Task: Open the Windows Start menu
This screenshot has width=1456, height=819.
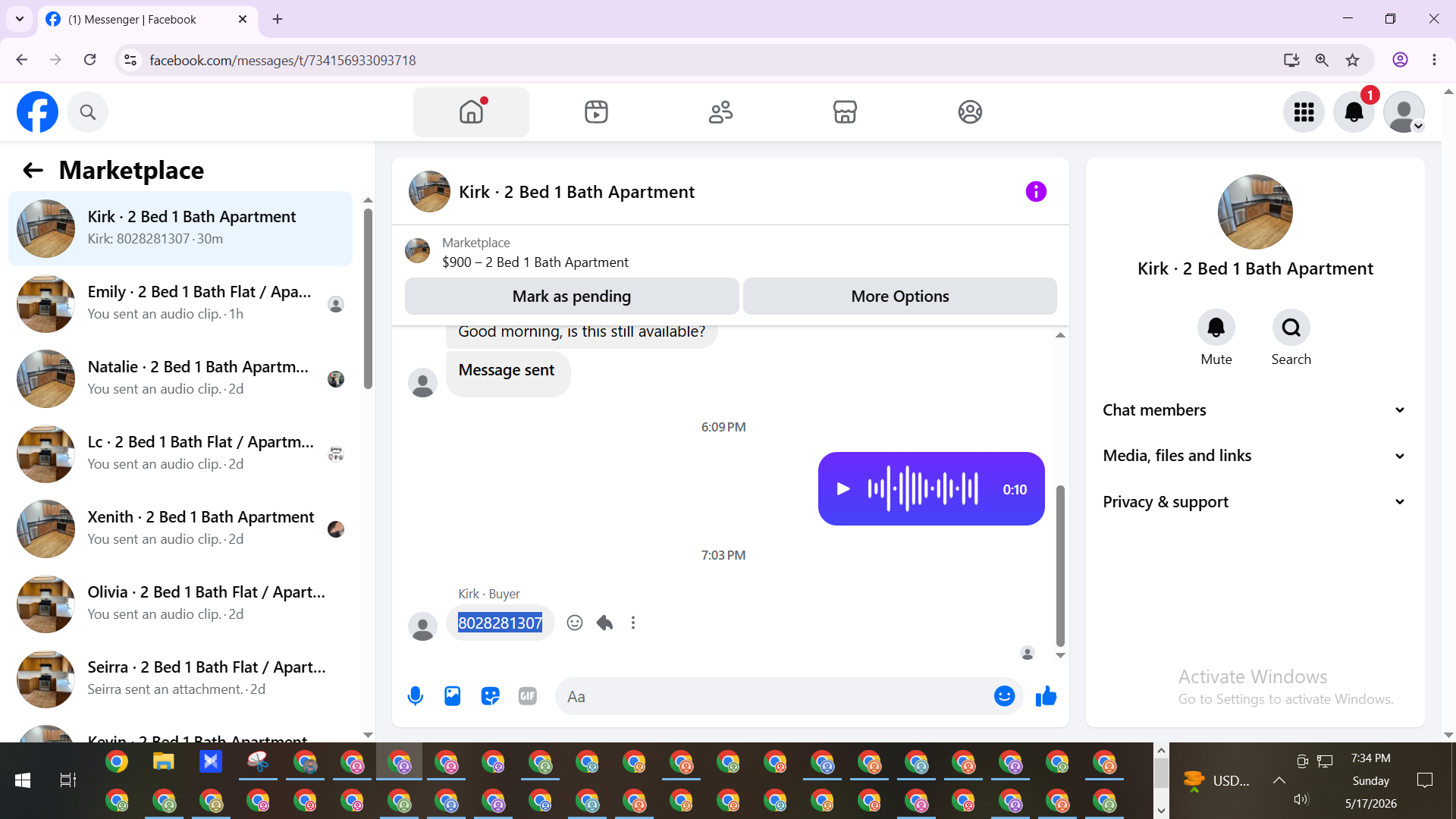Action: coord(23,780)
